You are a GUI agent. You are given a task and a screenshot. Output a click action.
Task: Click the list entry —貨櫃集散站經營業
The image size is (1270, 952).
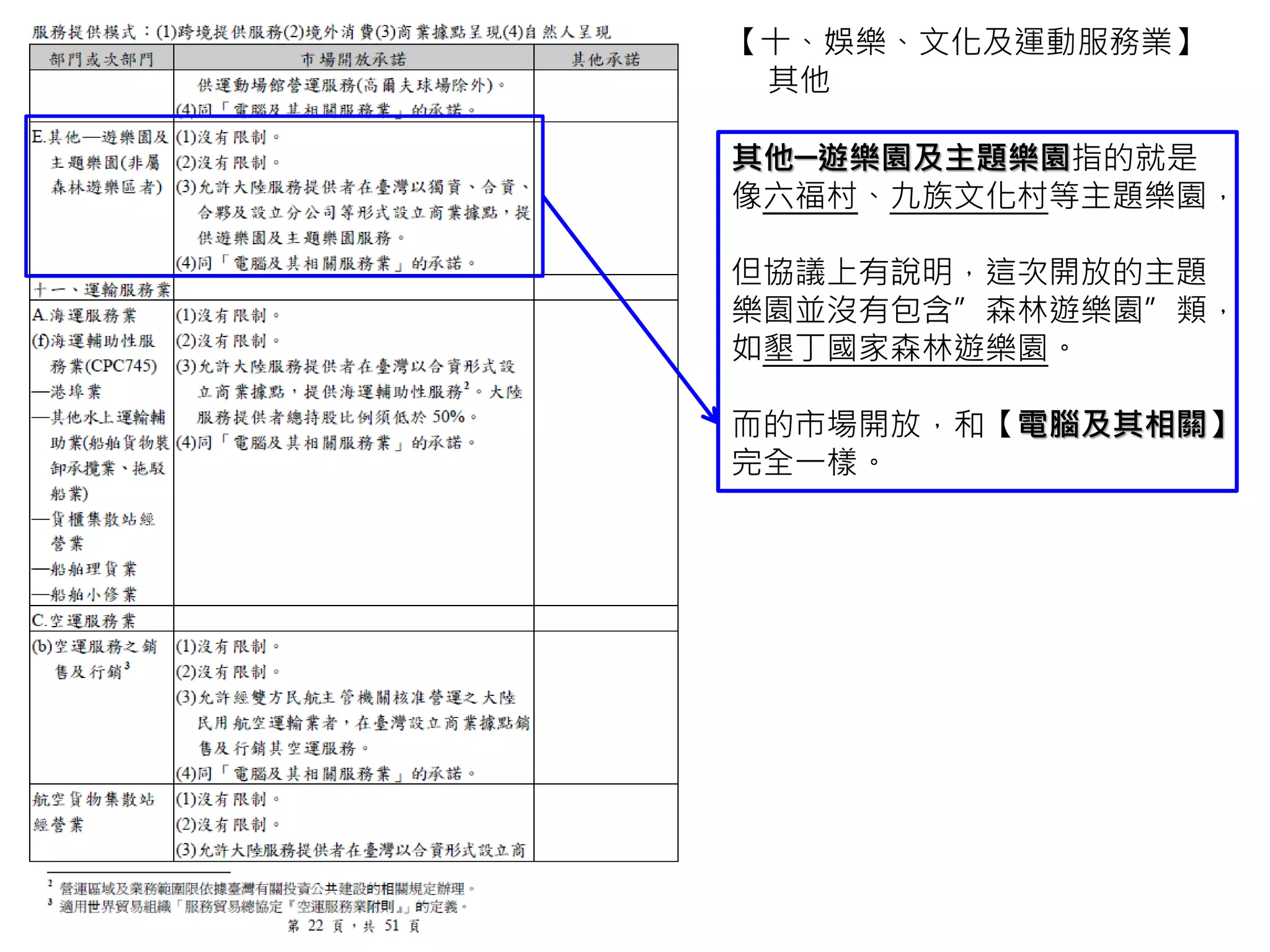tap(94, 531)
